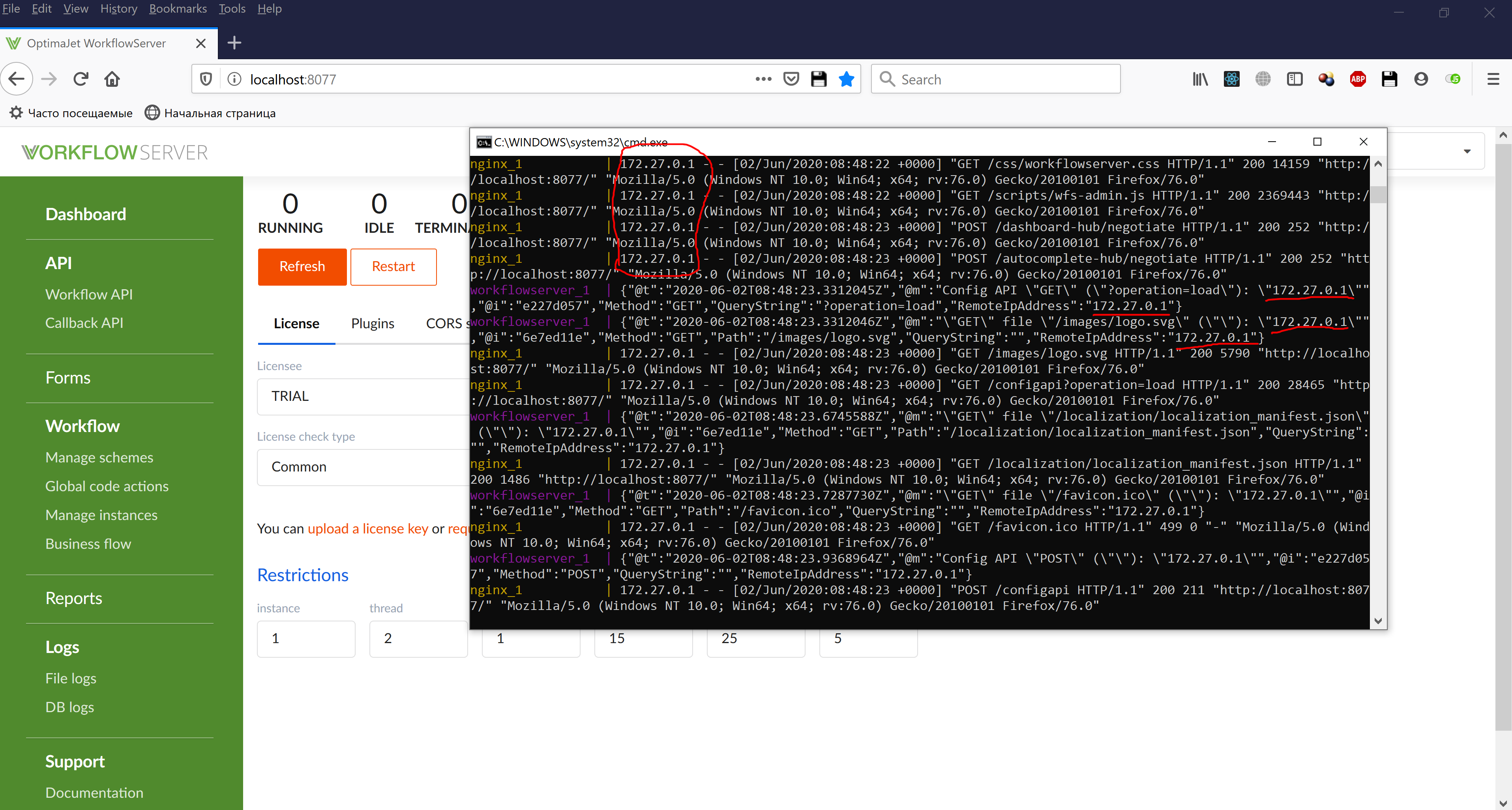Screen dimensions: 1512x810
Task: Open Manage schemes in sidebar
Action: [99, 457]
